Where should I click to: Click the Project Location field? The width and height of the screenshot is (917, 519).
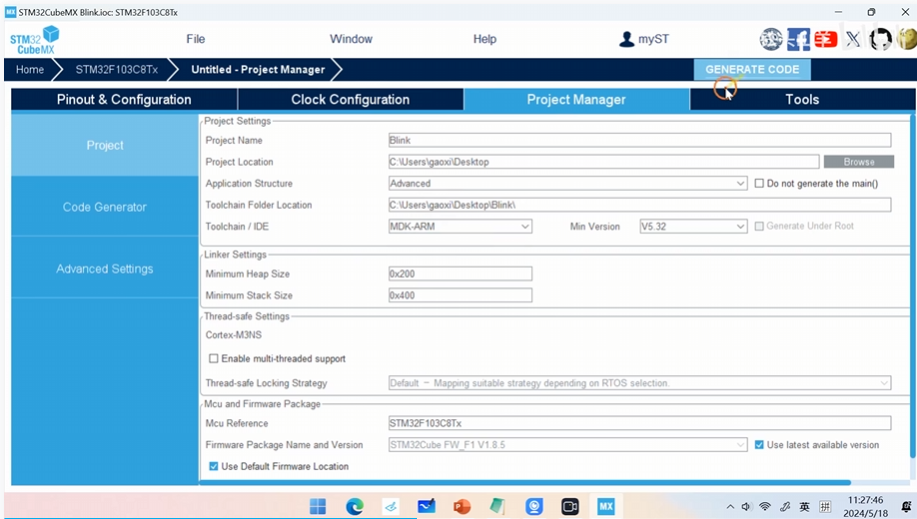click(x=604, y=162)
